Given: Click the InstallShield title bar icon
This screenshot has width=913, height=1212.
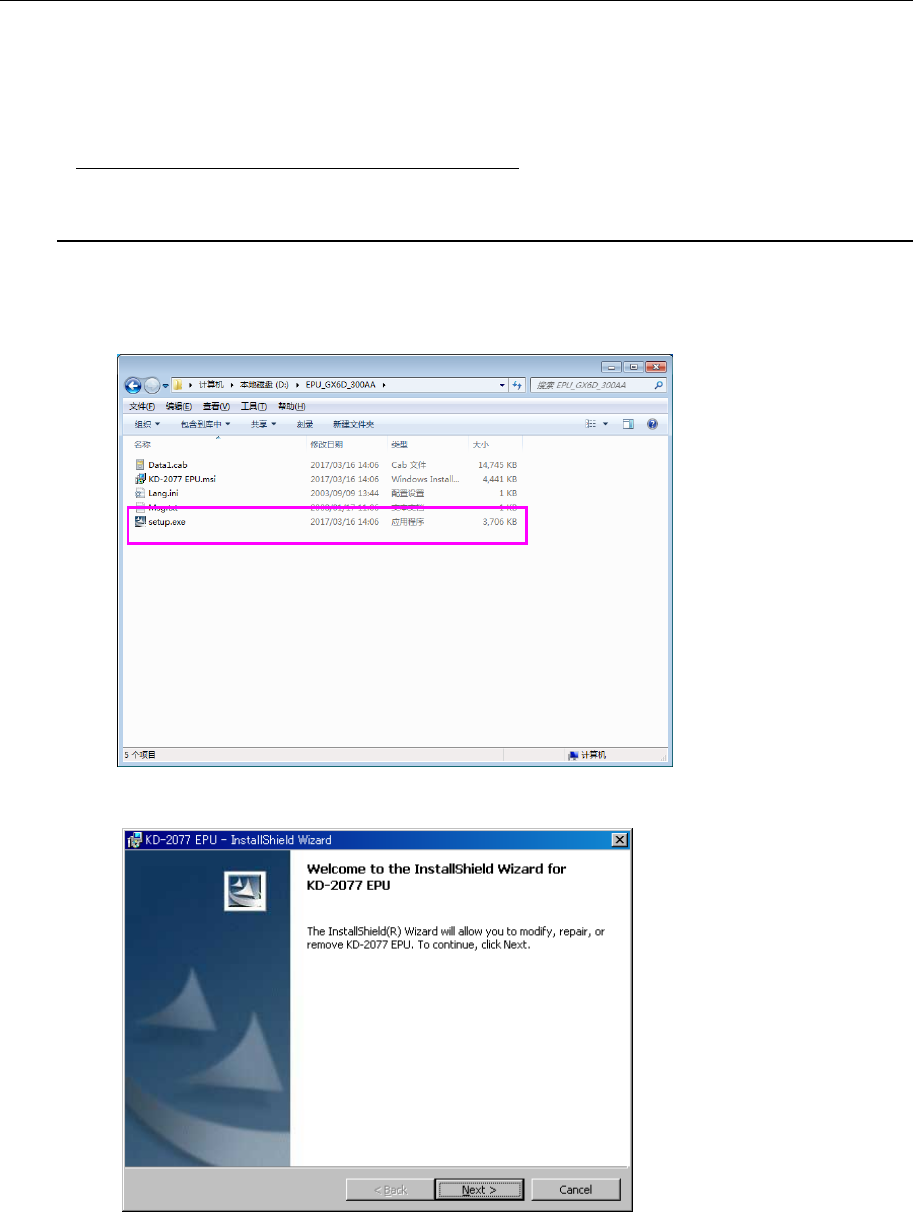Looking at the screenshot, I should click(135, 840).
